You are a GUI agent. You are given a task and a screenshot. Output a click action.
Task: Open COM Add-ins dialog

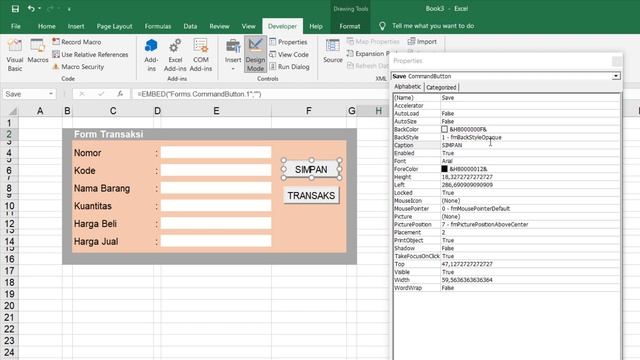[200, 55]
